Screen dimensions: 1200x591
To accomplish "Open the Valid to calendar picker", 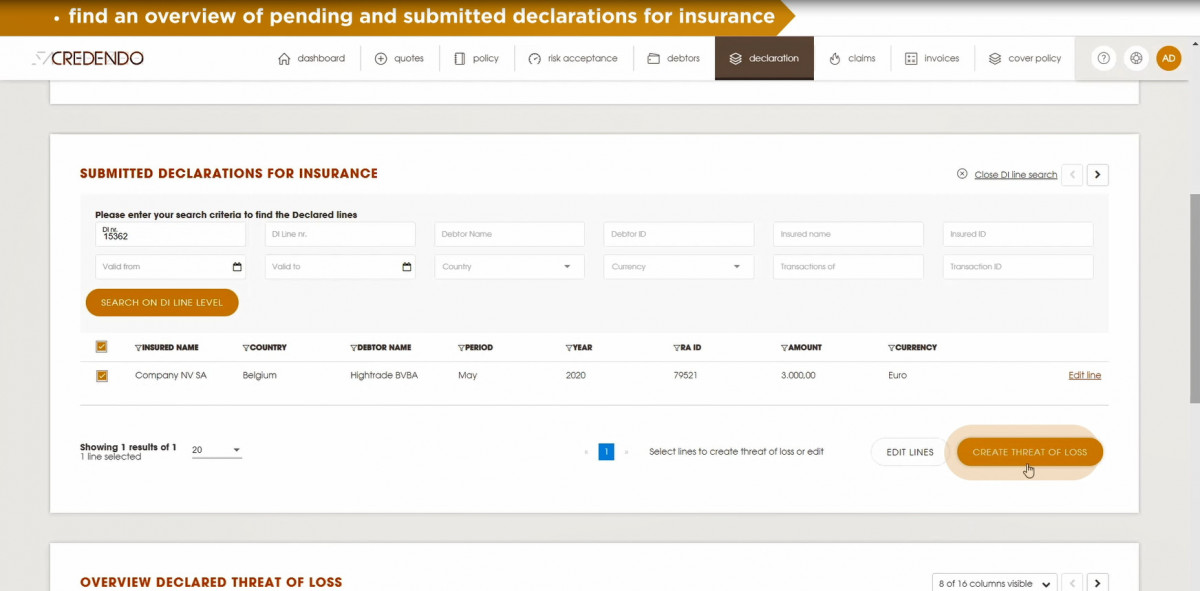I will (407, 267).
